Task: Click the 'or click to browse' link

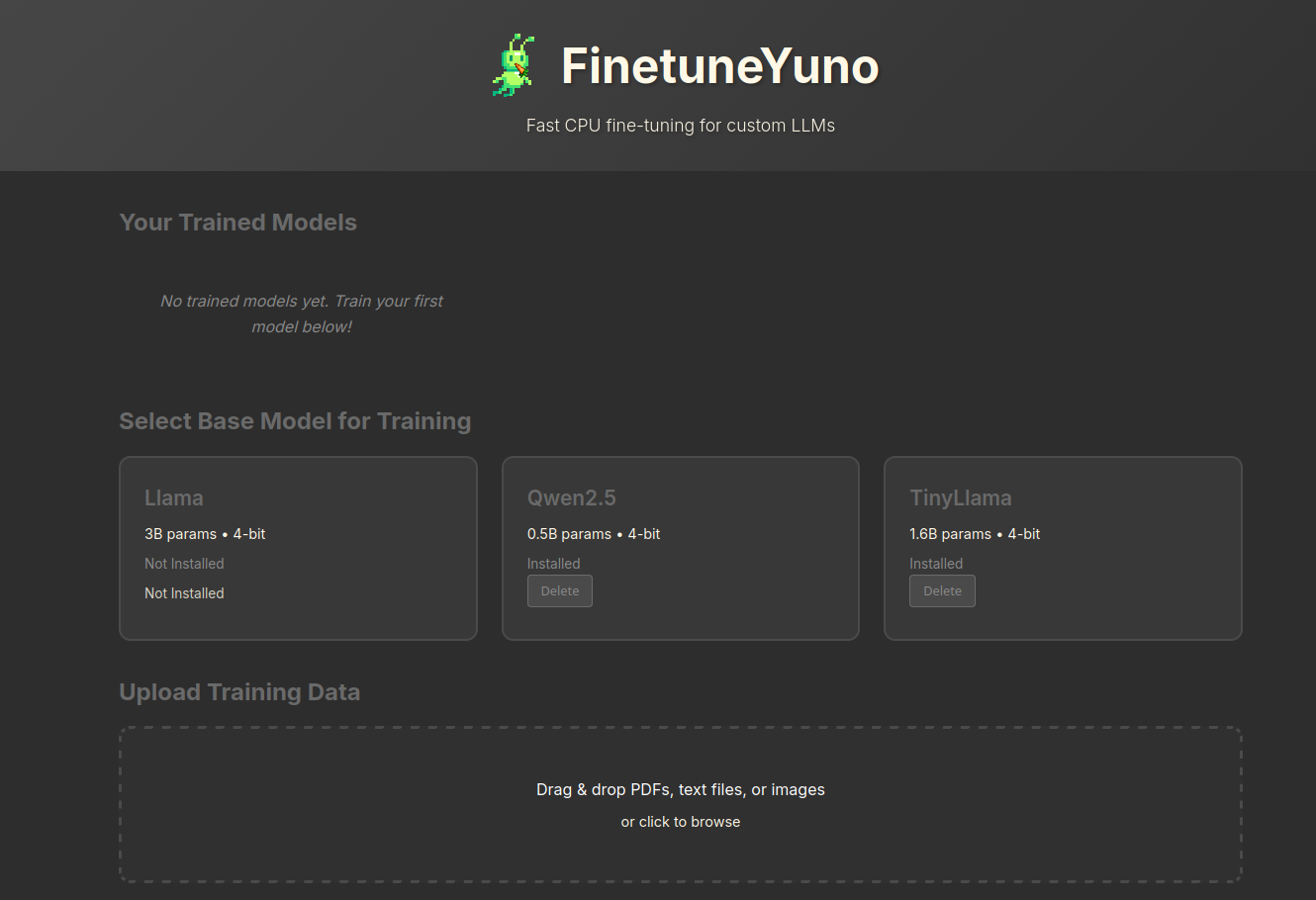Action: (680, 821)
